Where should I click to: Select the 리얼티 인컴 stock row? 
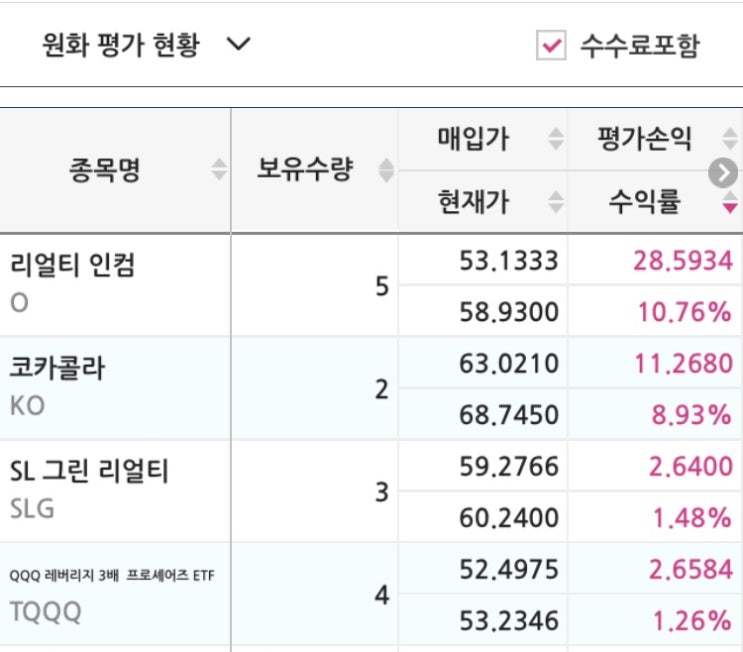point(73,283)
